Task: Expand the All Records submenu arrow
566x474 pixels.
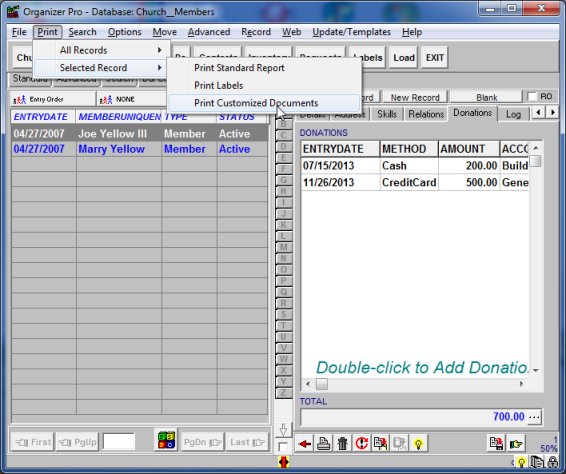Action: 159,50
